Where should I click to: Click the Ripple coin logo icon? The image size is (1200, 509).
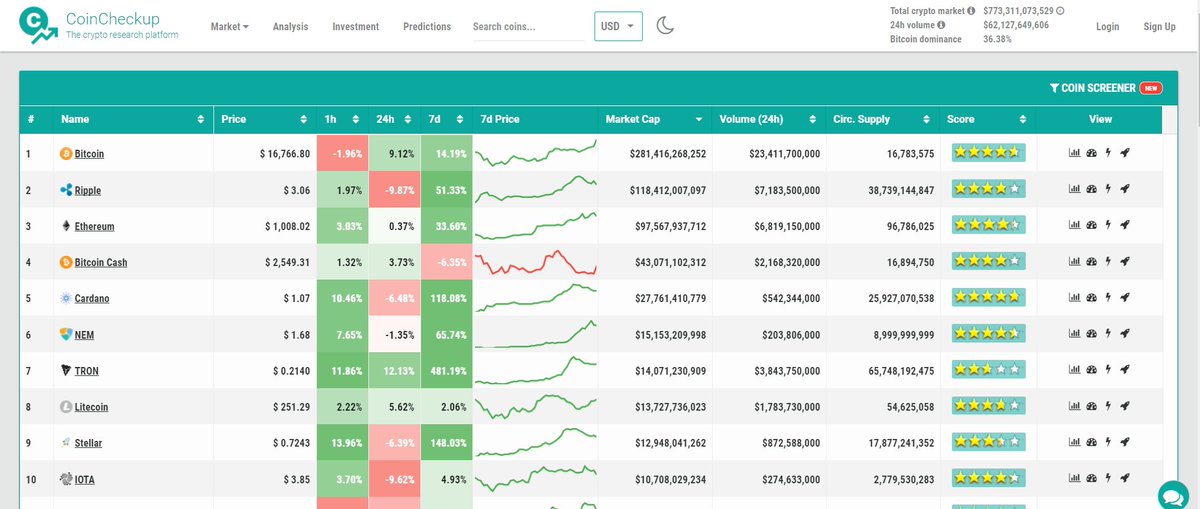[x=66, y=190]
